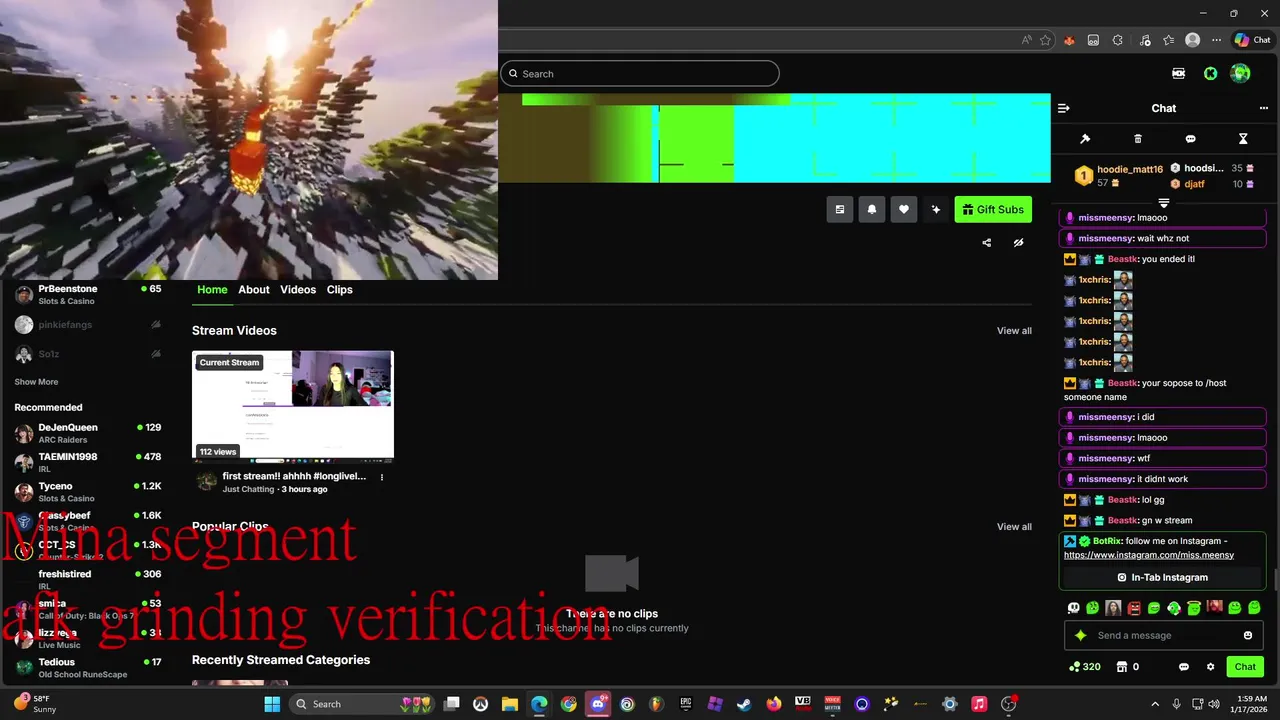
Task: Open the first stream!! ahhhh video title
Action: (x=294, y=476)
